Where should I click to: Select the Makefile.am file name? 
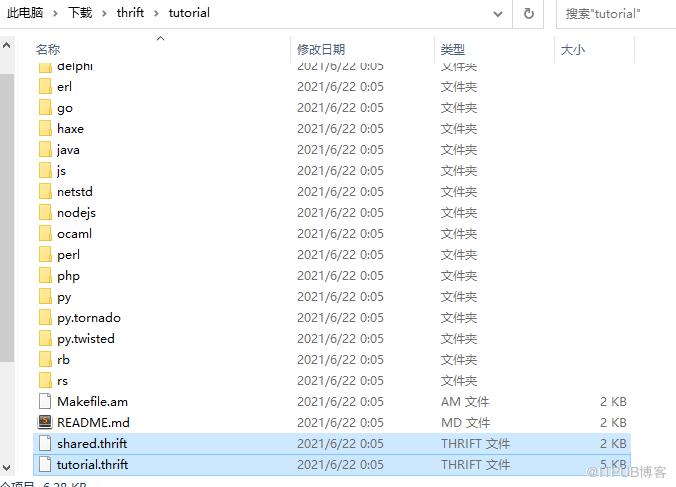(x=92, y=402)
